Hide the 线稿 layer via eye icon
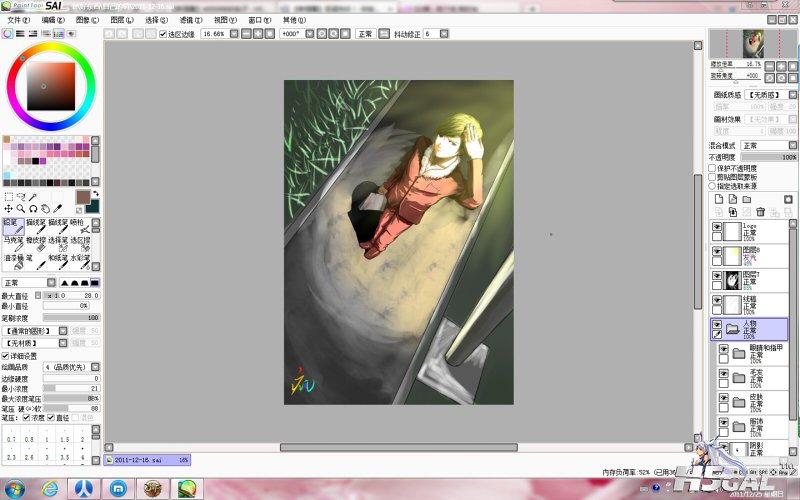This screenshot has height=500, width=800. pyautogui.click(x=717, y=300)
